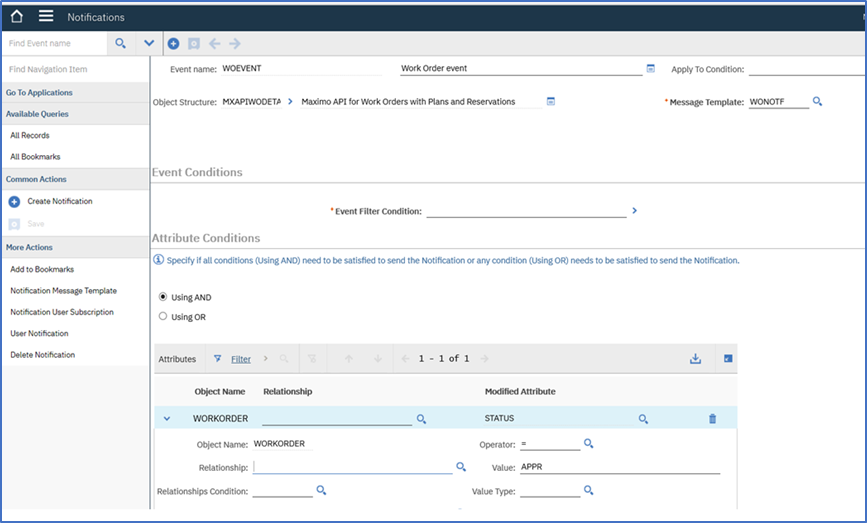Collapse the WORKORDER row details

167,419
